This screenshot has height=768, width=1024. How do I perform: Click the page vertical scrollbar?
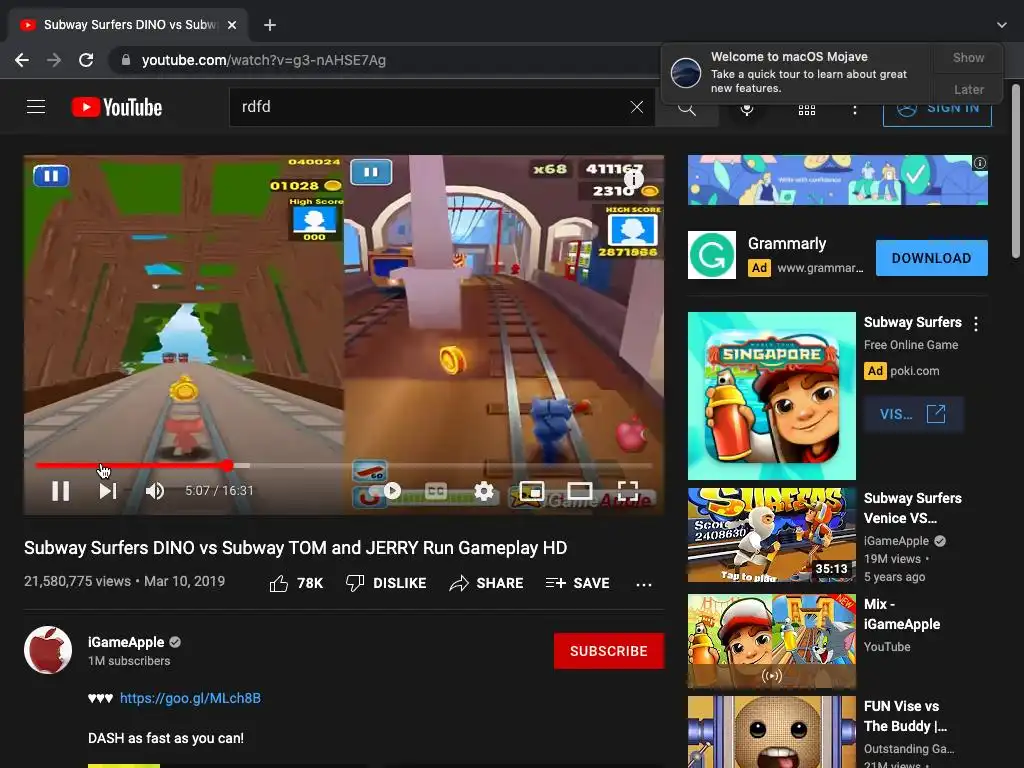pyautogui.click(x=1016, y=171)
